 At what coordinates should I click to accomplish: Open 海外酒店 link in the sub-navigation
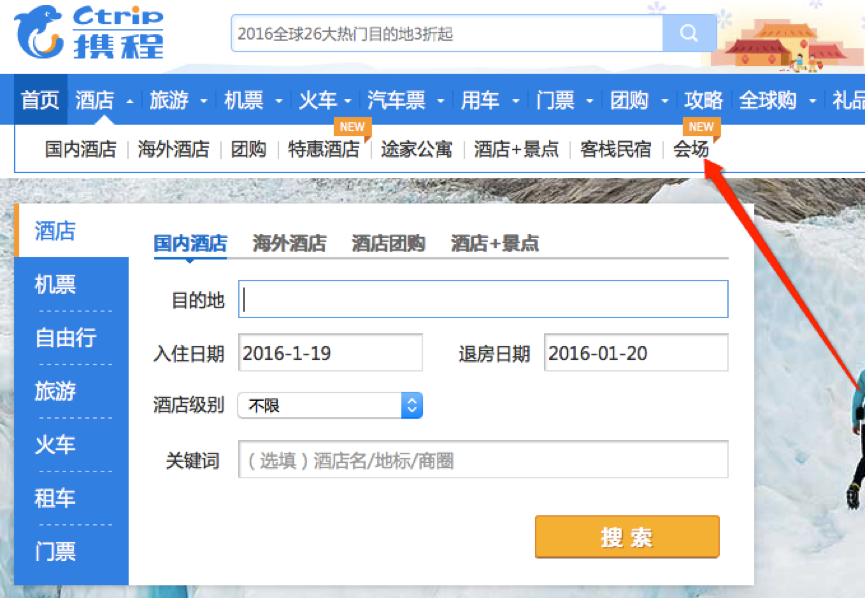[x=174, y=150]
